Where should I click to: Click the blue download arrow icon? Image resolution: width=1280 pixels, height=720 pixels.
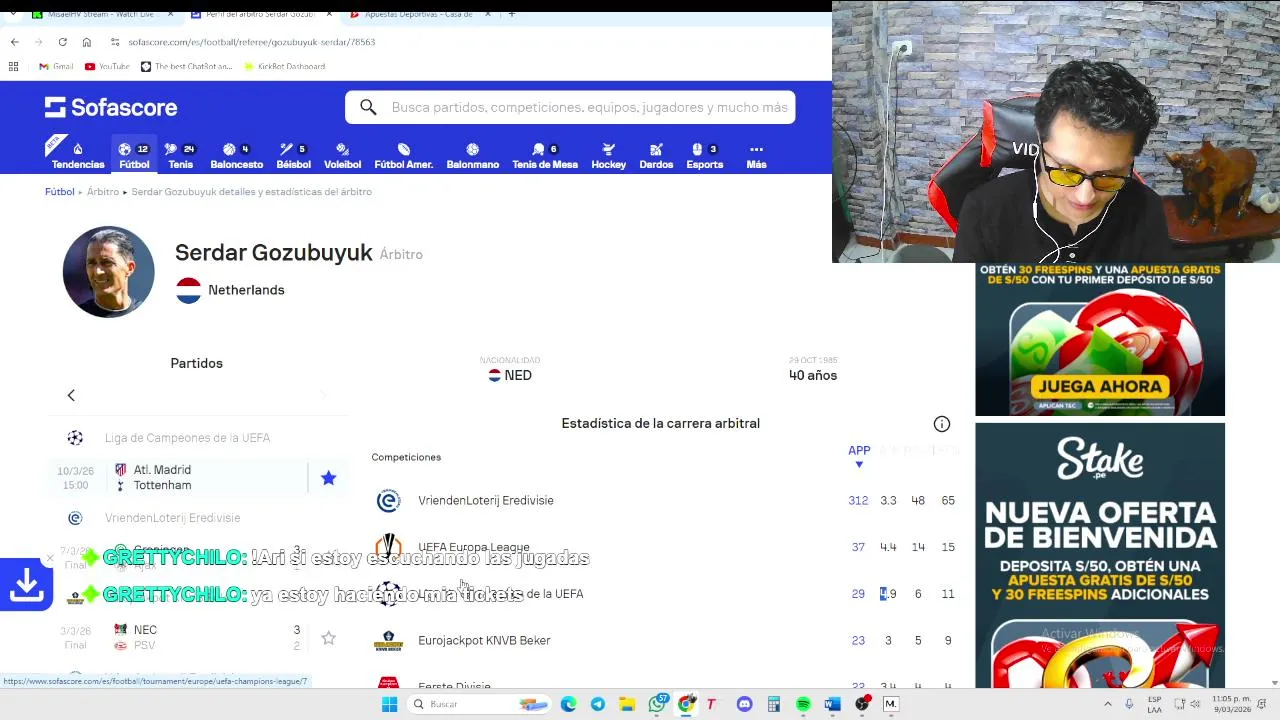pyautogui.click(x=26, y=585)
